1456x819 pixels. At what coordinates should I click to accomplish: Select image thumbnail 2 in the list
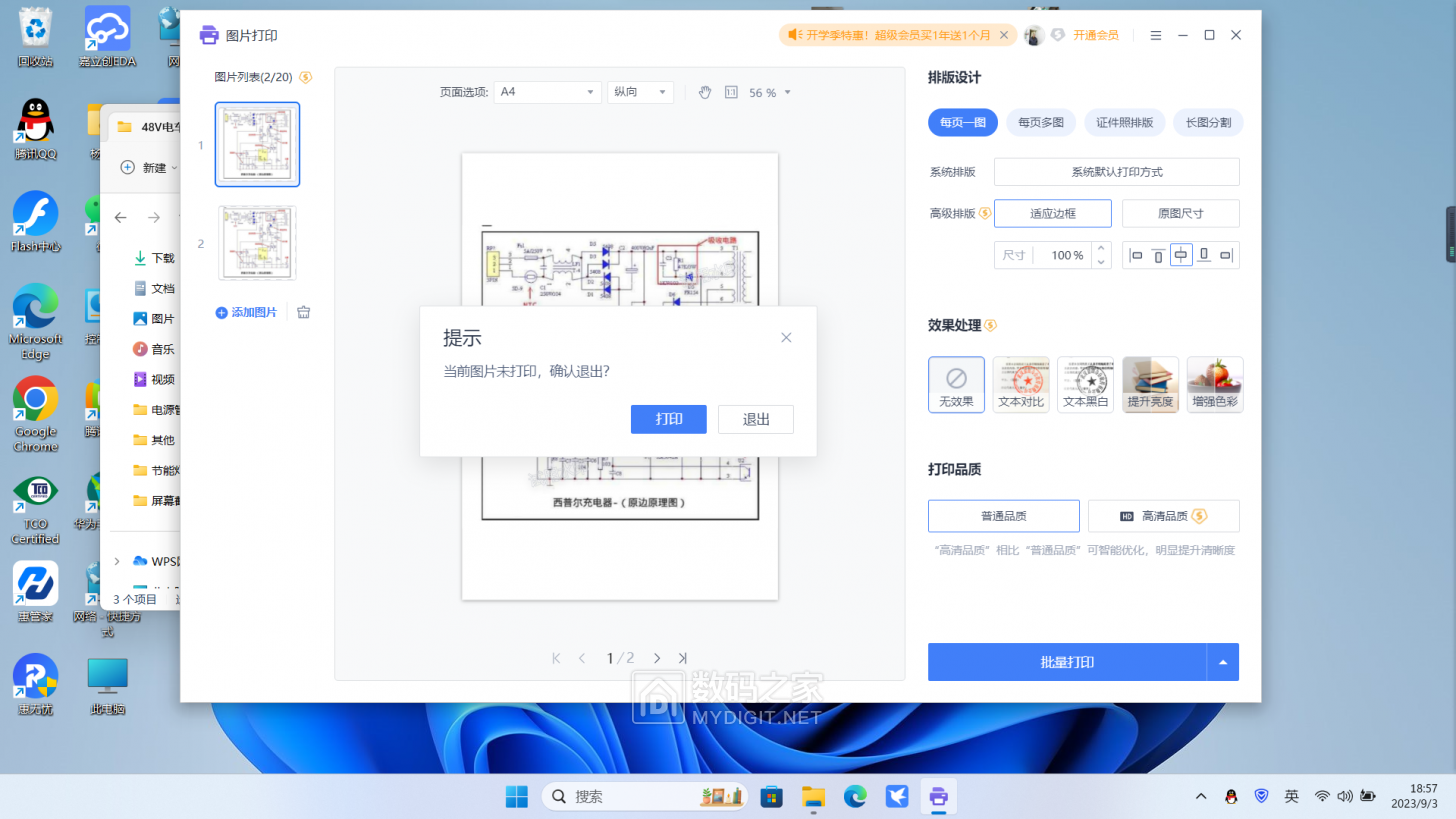pos(257,243)
